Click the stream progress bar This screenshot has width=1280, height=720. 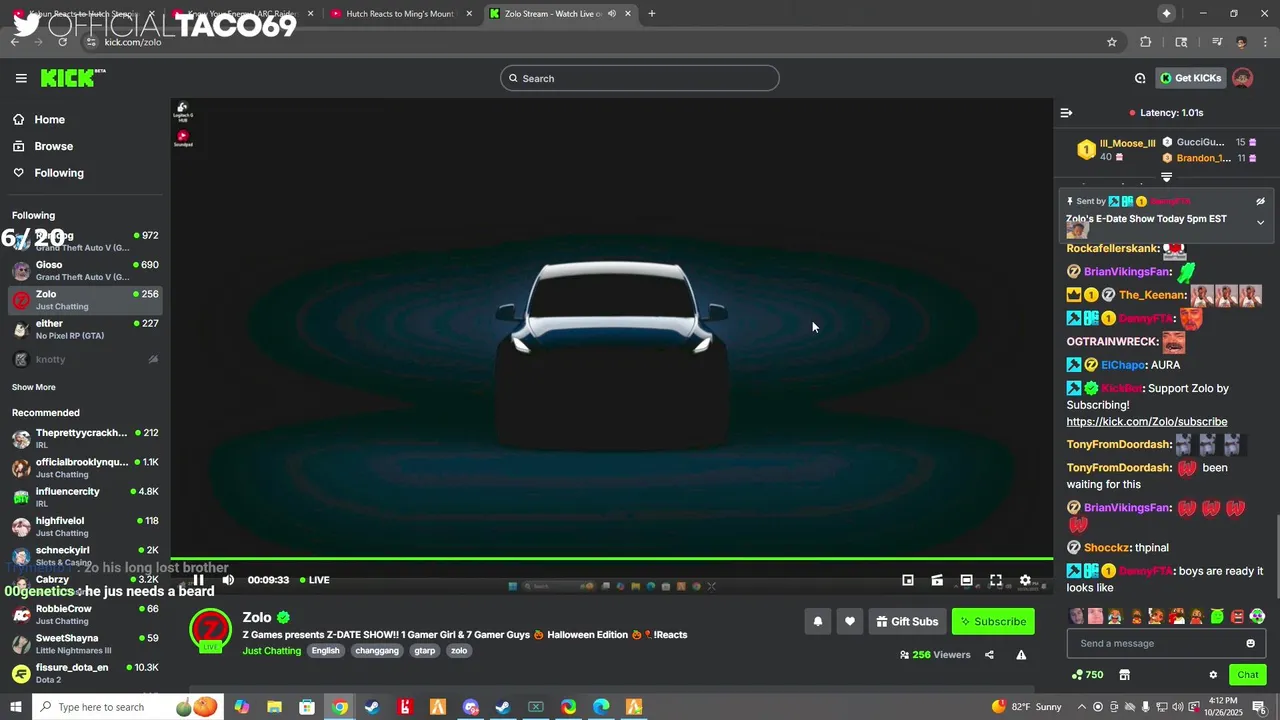pos(612,559)
